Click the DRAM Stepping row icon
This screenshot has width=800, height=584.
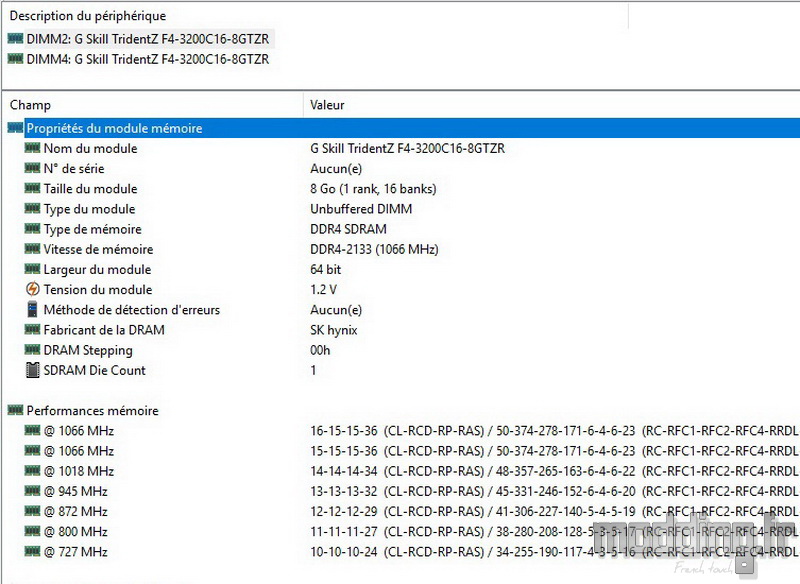[x=32, y=349]
